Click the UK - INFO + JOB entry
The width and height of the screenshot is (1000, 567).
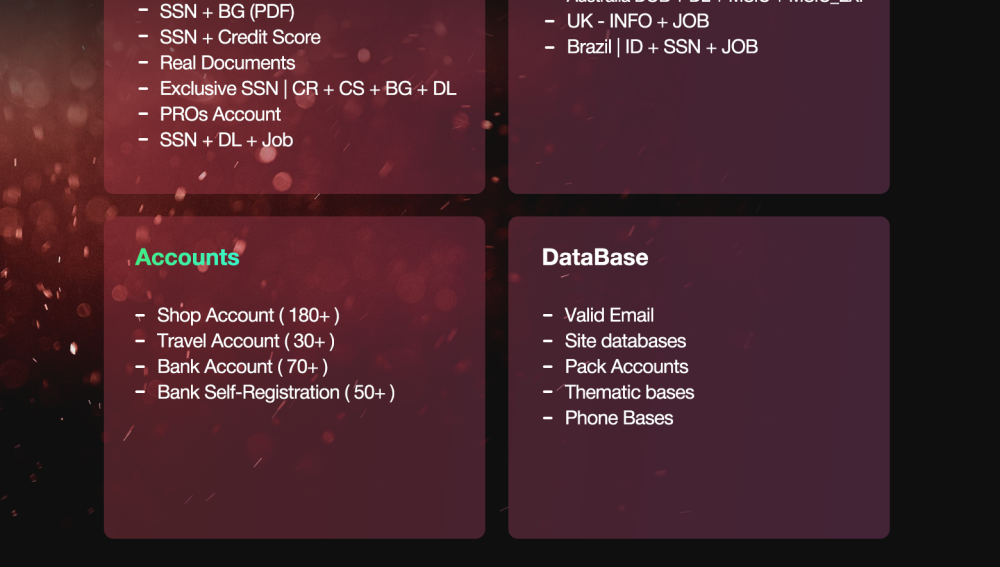click(638, 21)
